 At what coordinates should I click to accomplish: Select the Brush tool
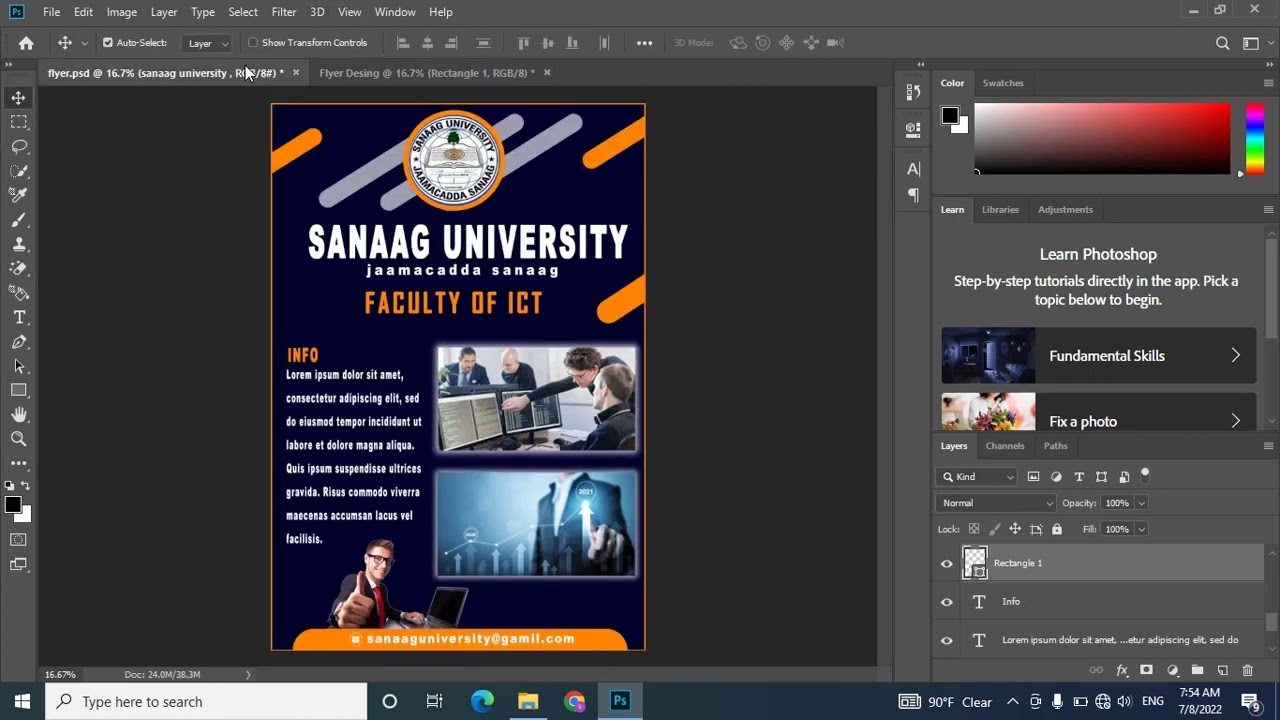tap(19, 220)
